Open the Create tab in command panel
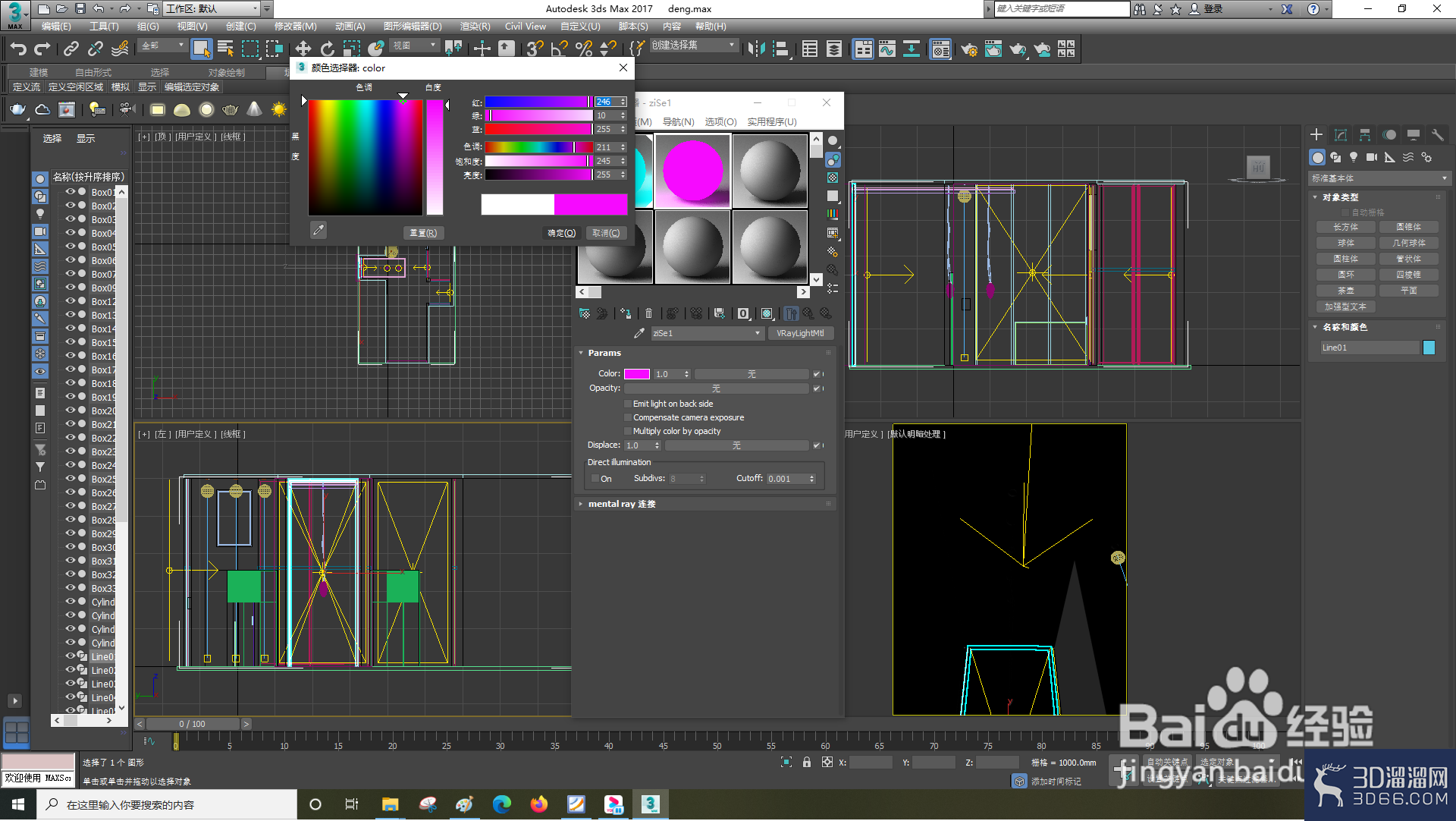Image resolution: width=1456 pixels, height=821 pixels. pos(1316,134)
